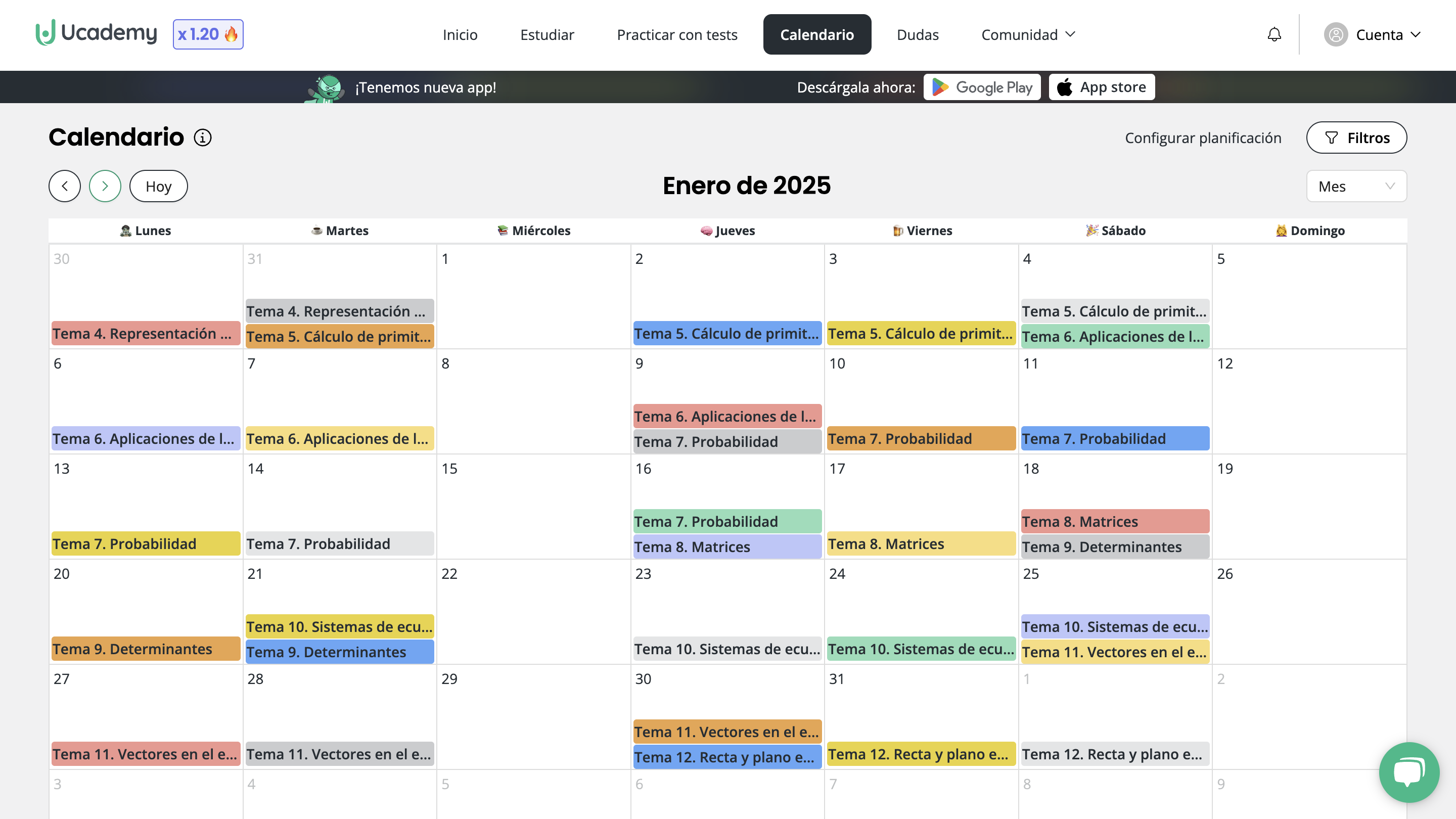Open the chat widget bubble
The image size is (1456, 819).
[1408, 772]
